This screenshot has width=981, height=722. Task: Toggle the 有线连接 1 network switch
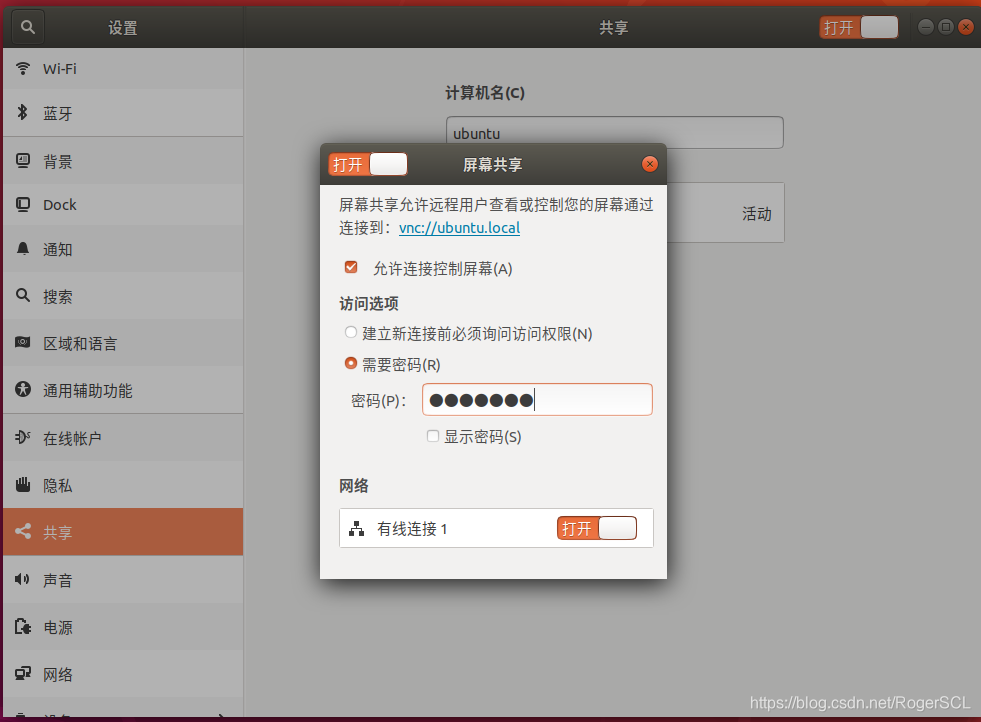point(597,528)
